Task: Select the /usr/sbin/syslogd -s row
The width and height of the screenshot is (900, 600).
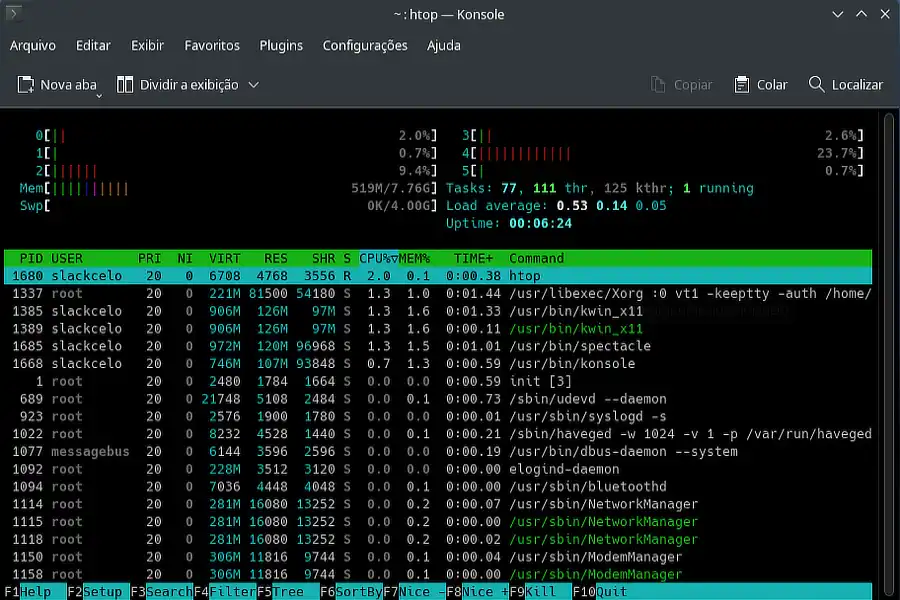Action: [438, 416]
